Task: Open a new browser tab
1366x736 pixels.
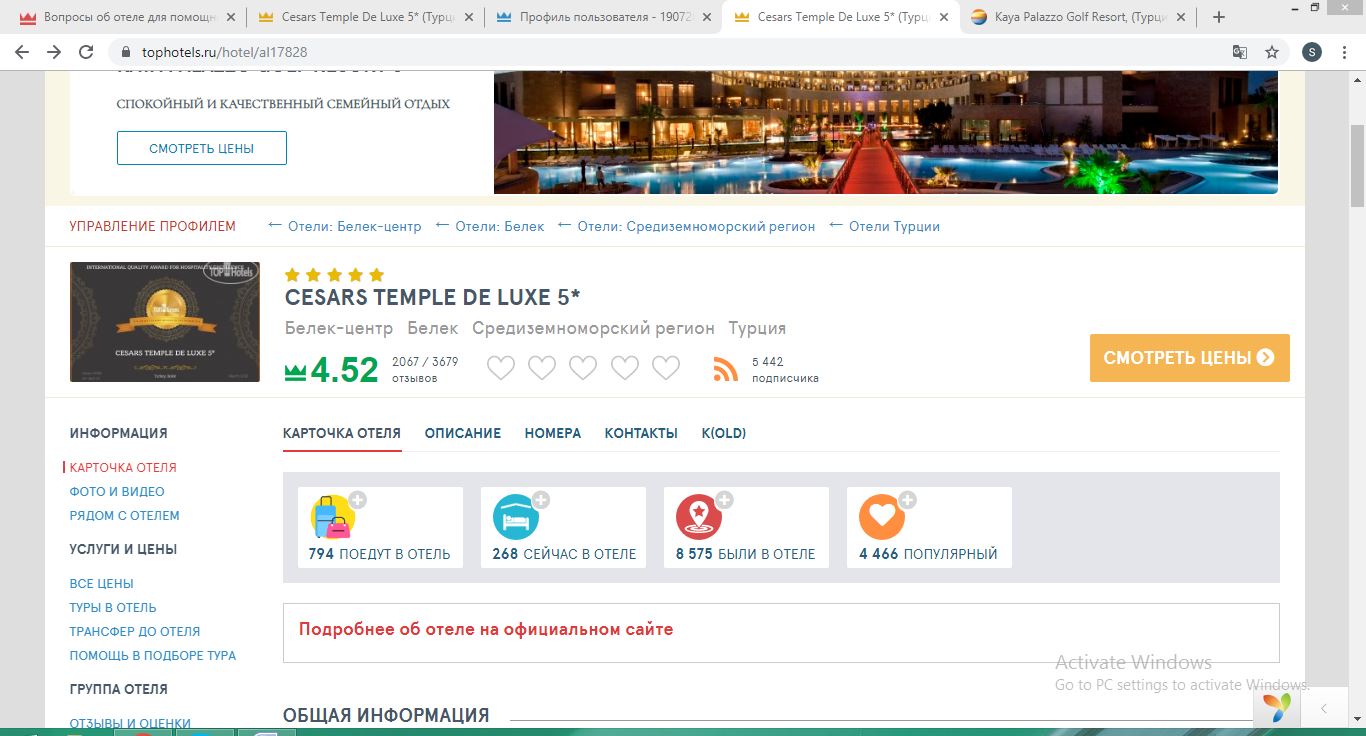Action: coord(1218,17)
